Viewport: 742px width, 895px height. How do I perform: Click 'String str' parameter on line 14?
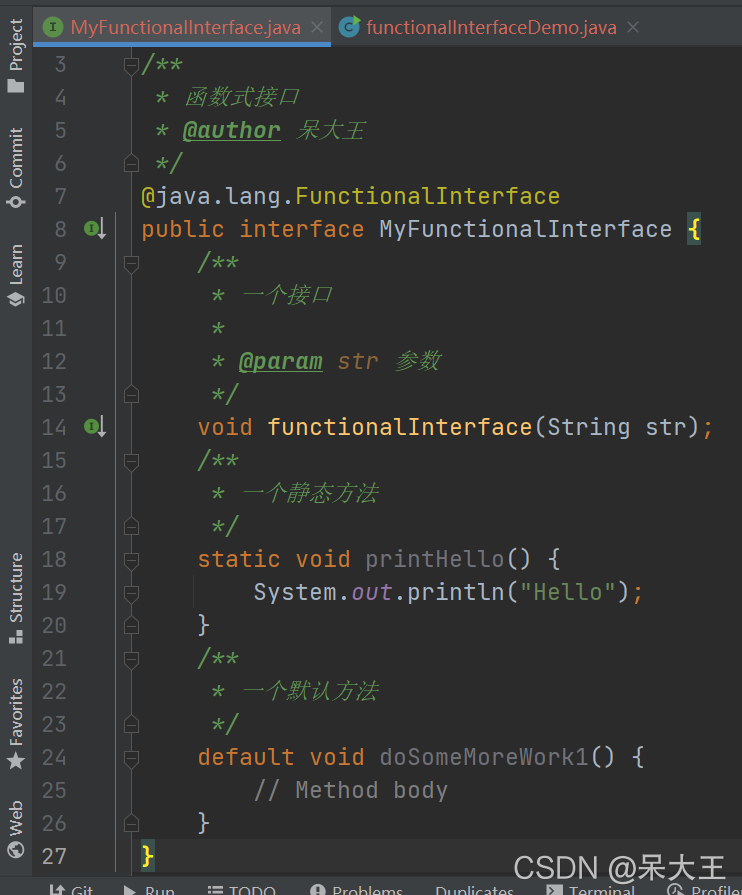(616, 428)
